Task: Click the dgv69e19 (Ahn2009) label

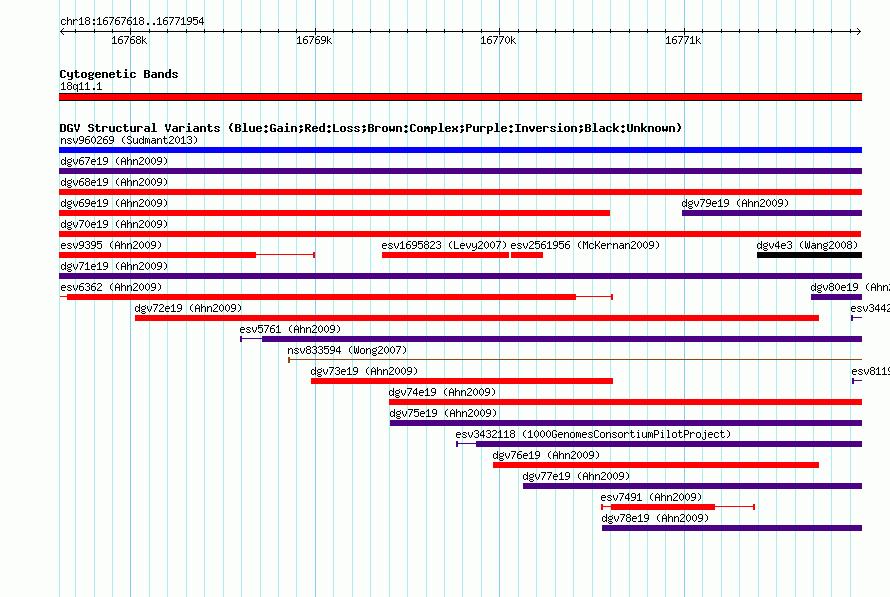Action: [x=114, y=203]
